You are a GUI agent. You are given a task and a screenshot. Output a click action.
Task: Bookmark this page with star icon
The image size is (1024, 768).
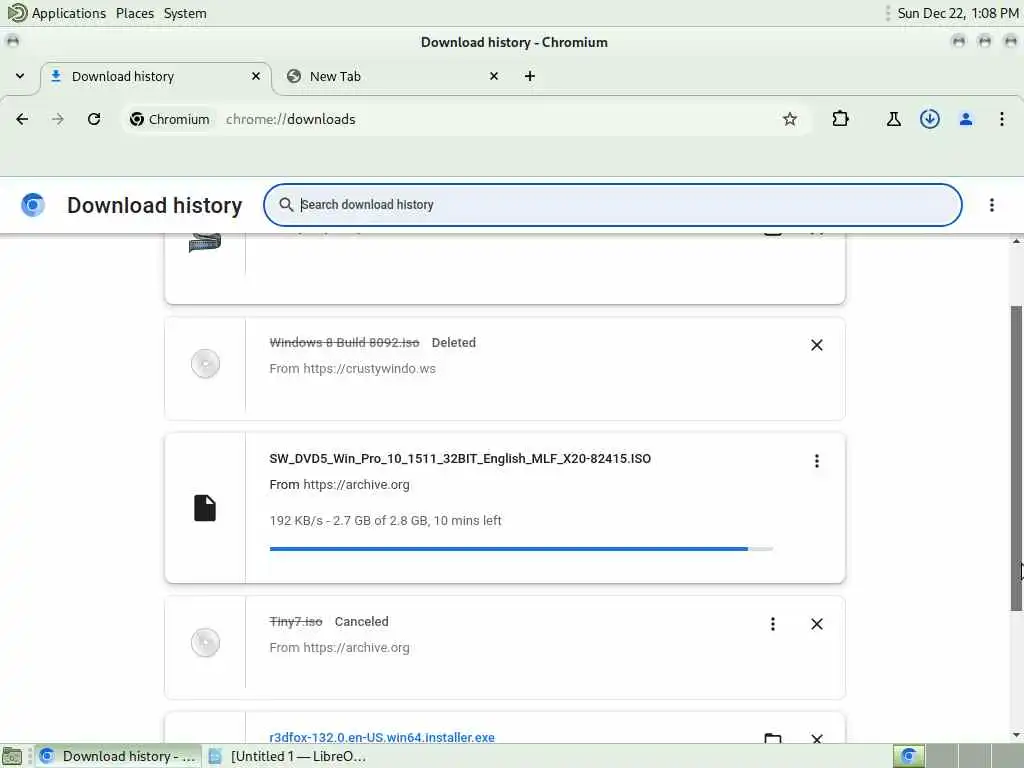pos(790,119)
